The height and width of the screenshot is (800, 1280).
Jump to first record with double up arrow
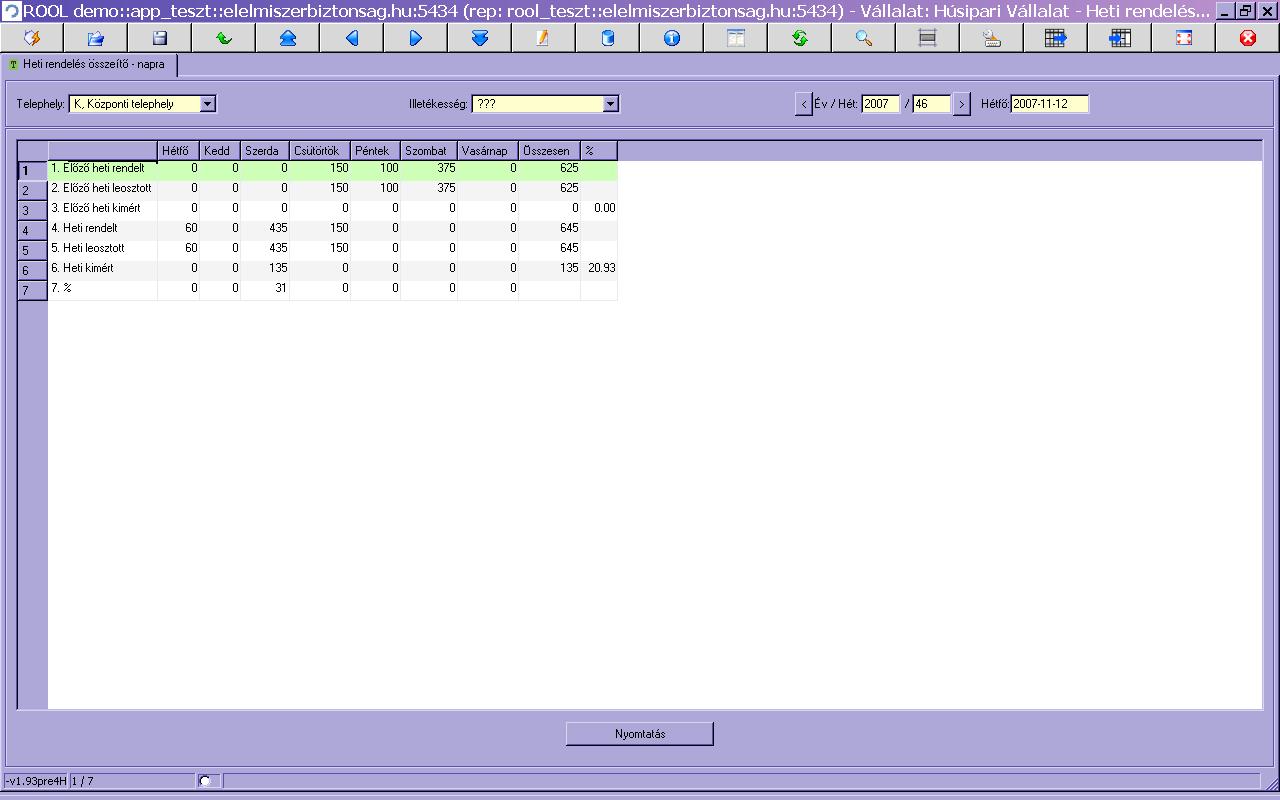pos(287,38)
